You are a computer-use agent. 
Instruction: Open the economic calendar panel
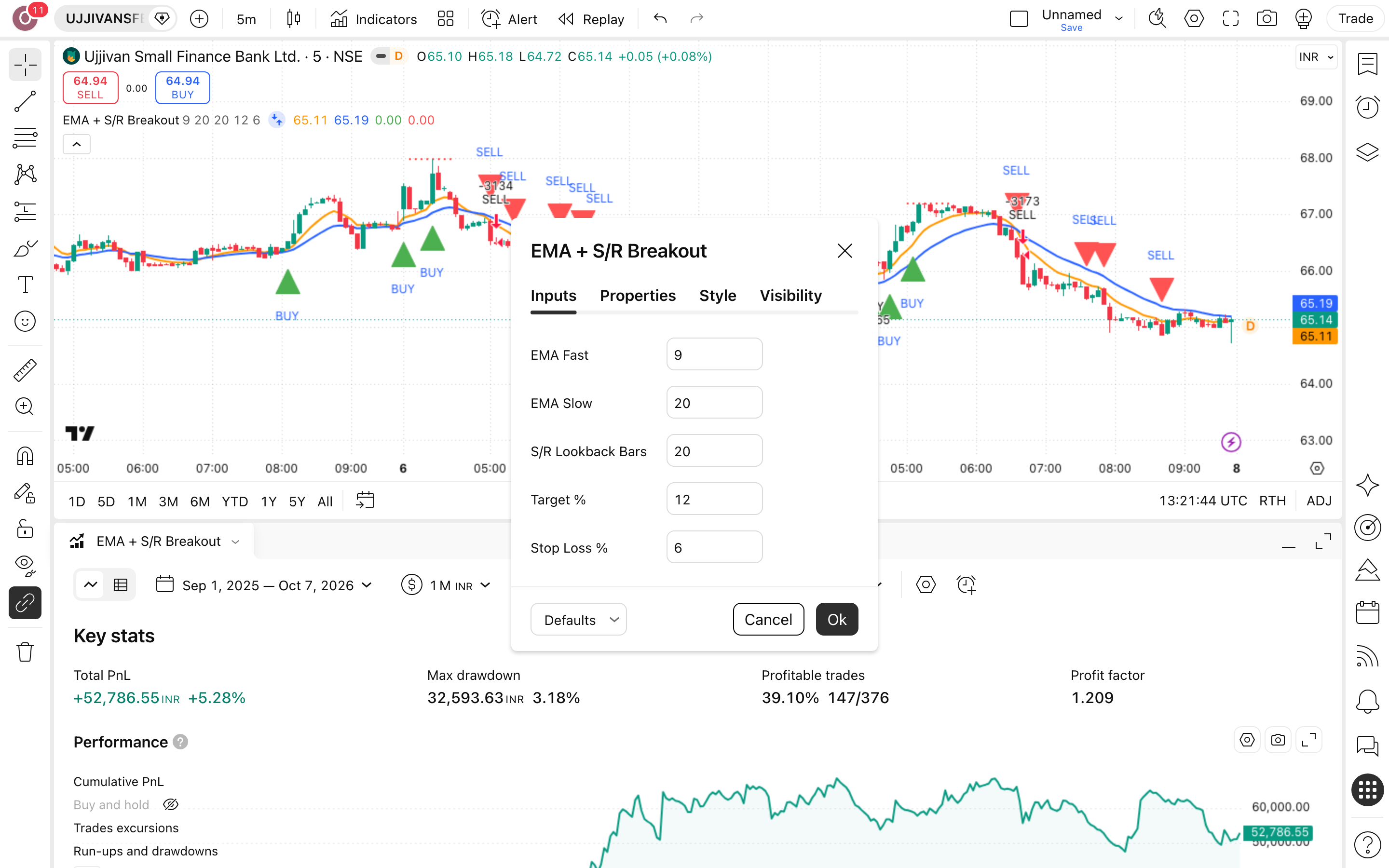pyautogui.click(x=1367, y=613)
